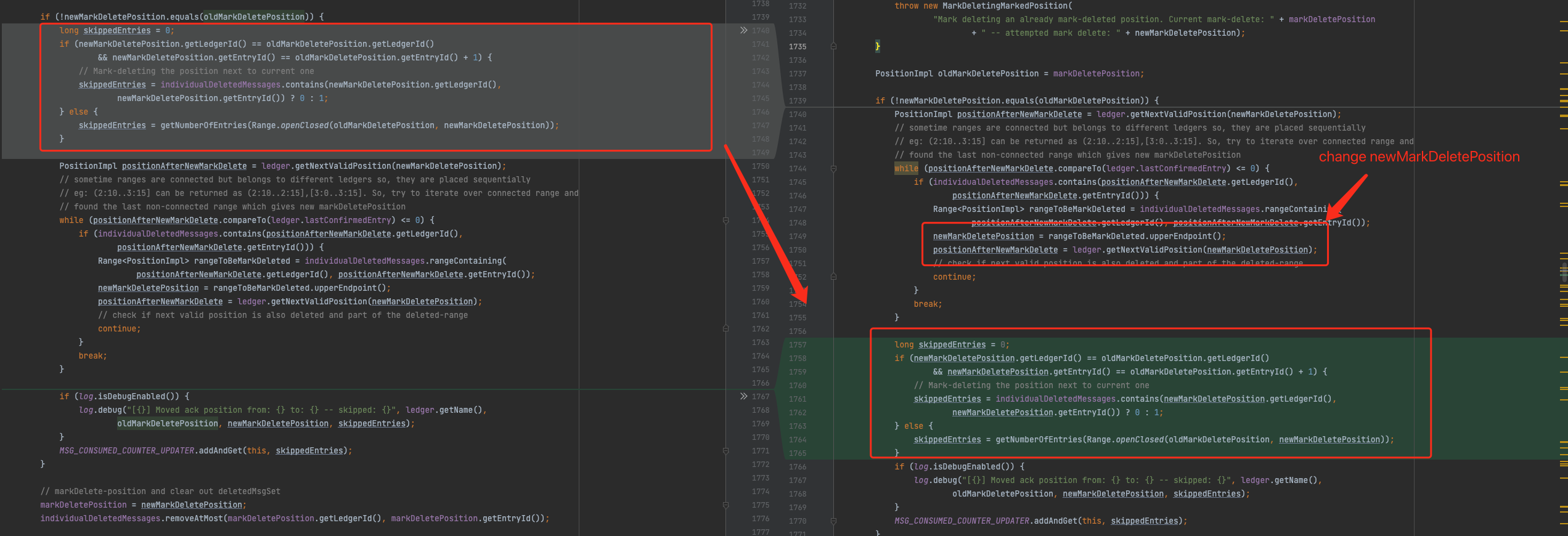The image size is (1568, 536).
Task: Click highlighted line number 1735 in the right gutter
Action: tap(797, 46)
